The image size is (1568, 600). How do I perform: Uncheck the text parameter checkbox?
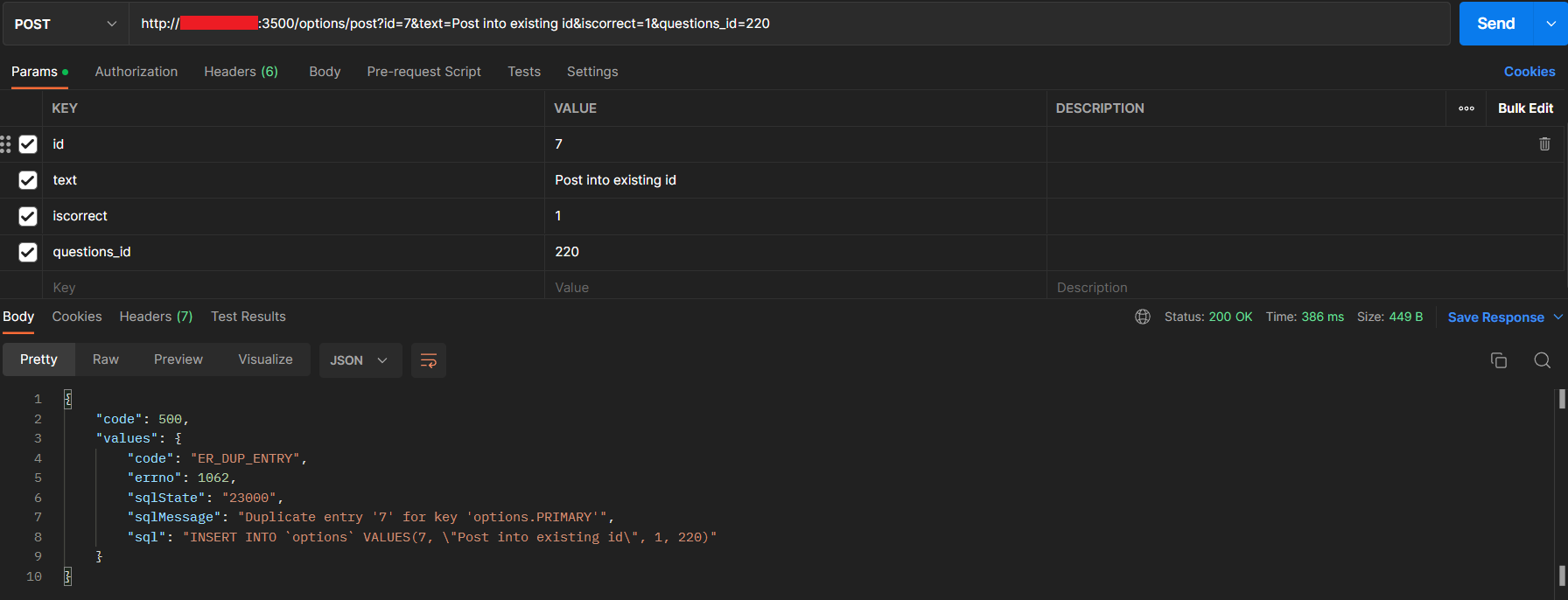click(28, 180)
